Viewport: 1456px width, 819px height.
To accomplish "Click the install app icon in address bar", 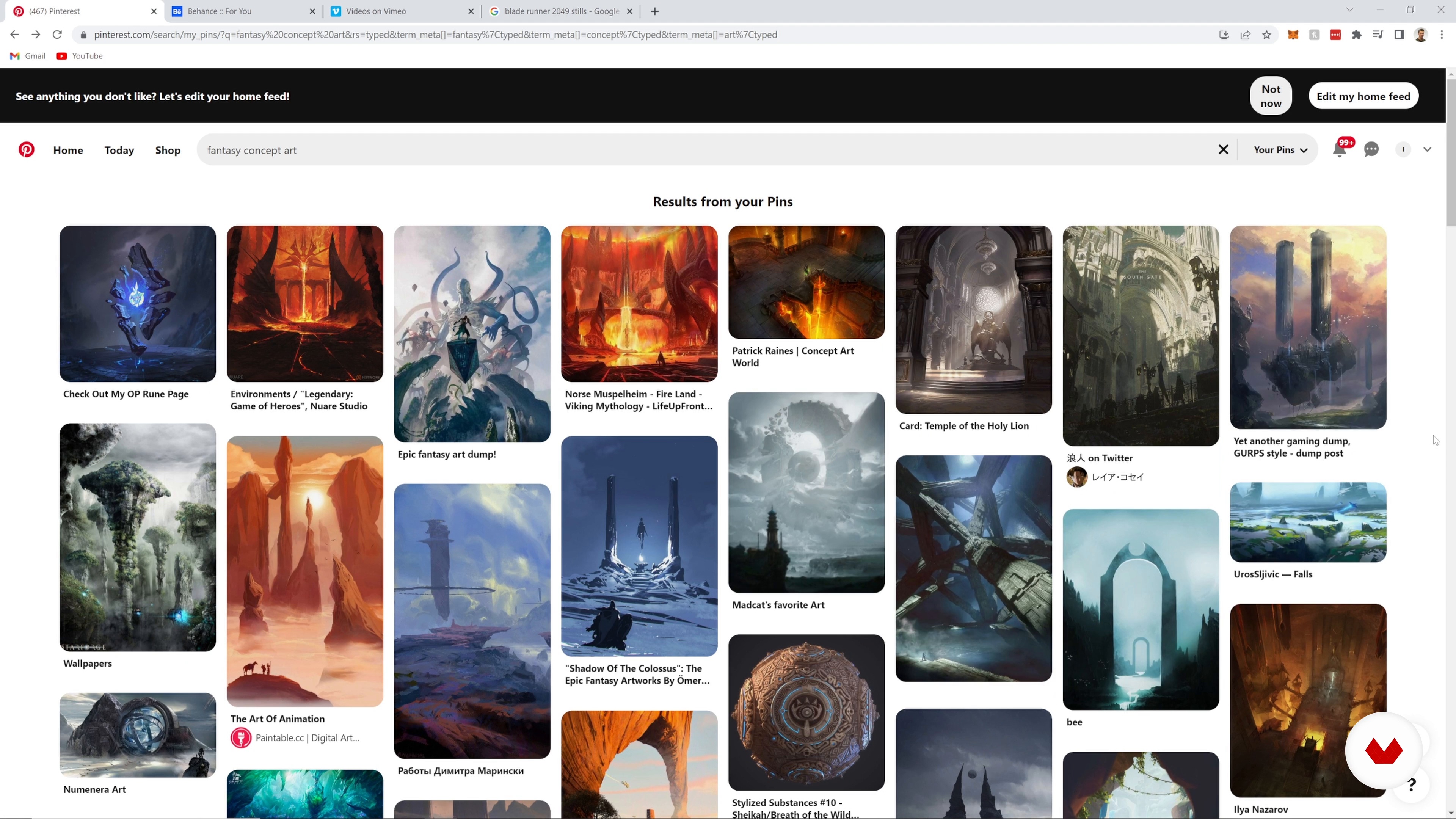I will pyautogui.click(x=1224, y=35).
